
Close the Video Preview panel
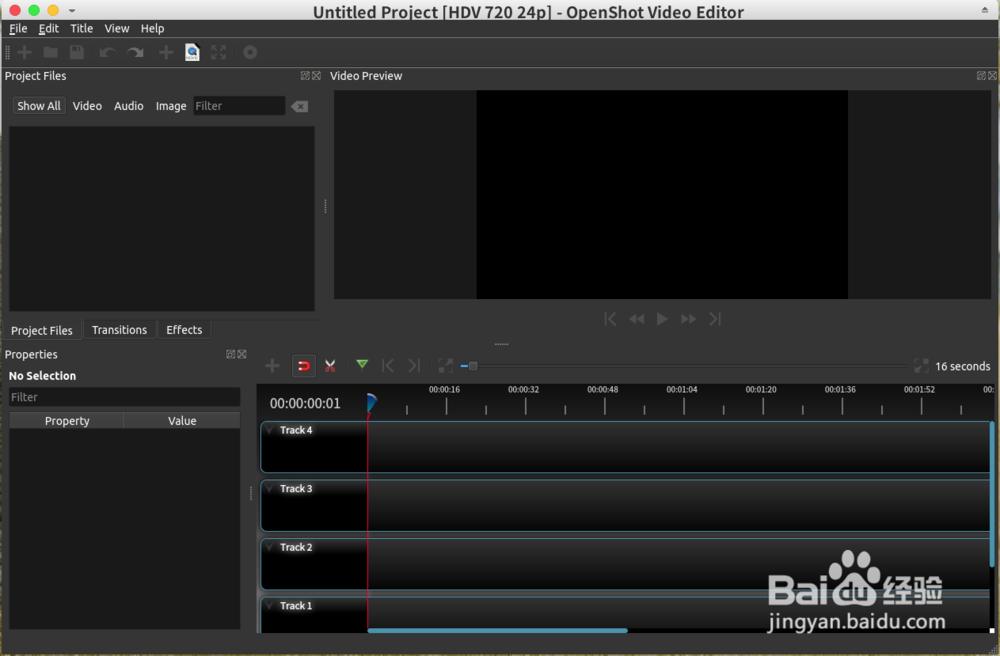click(x=992, y=76)
